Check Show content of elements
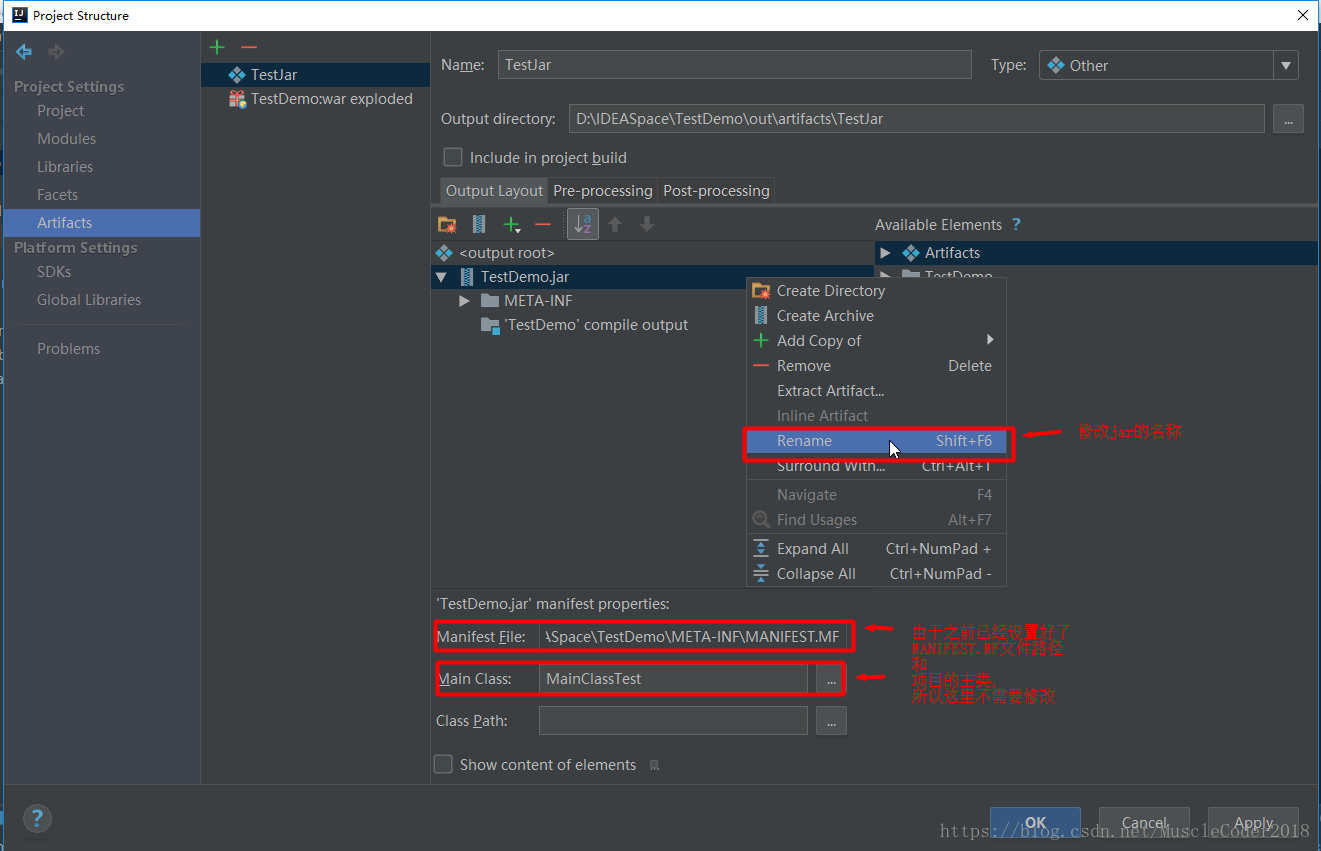 point(443,764)
